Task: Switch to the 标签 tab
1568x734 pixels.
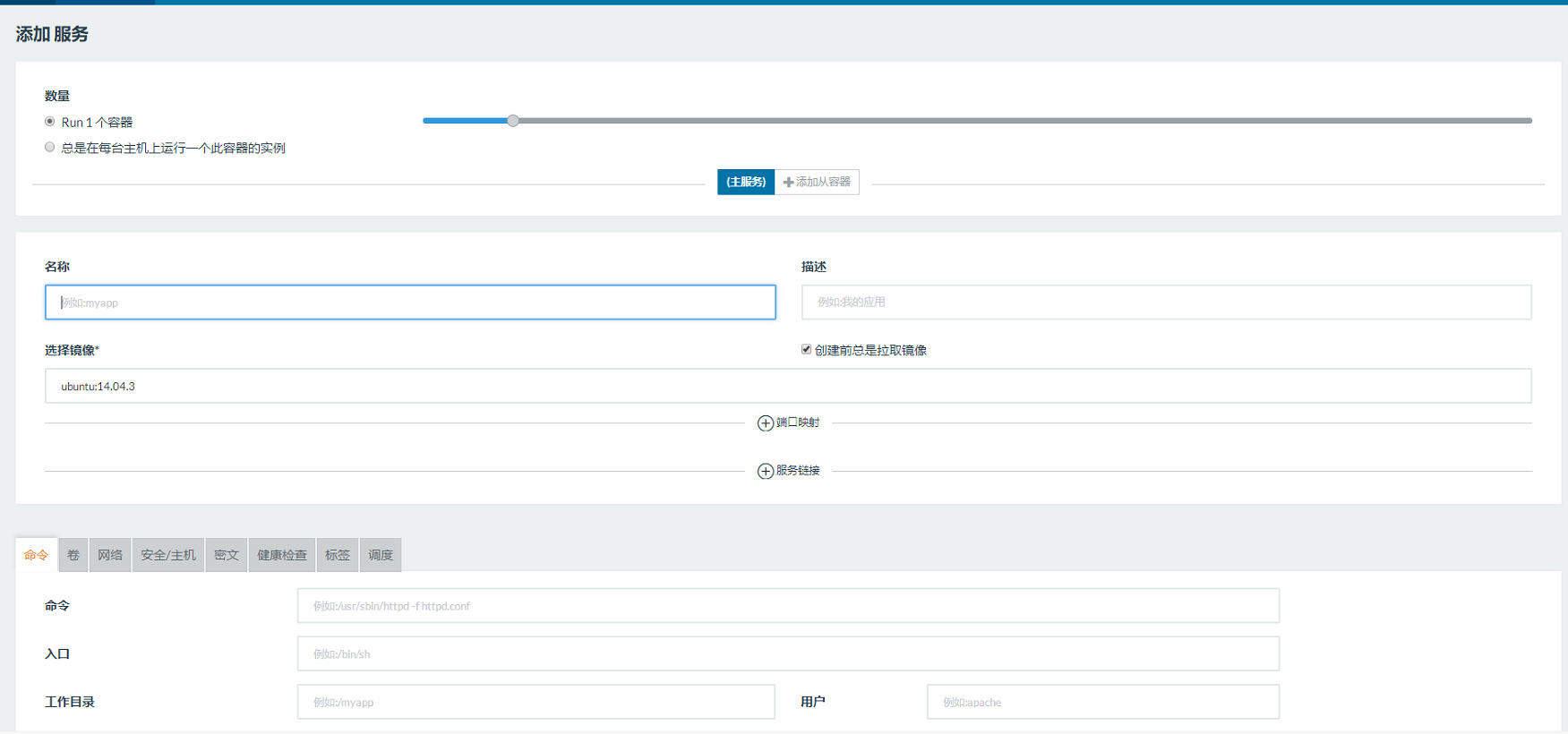Action: (x=338, y=555)
